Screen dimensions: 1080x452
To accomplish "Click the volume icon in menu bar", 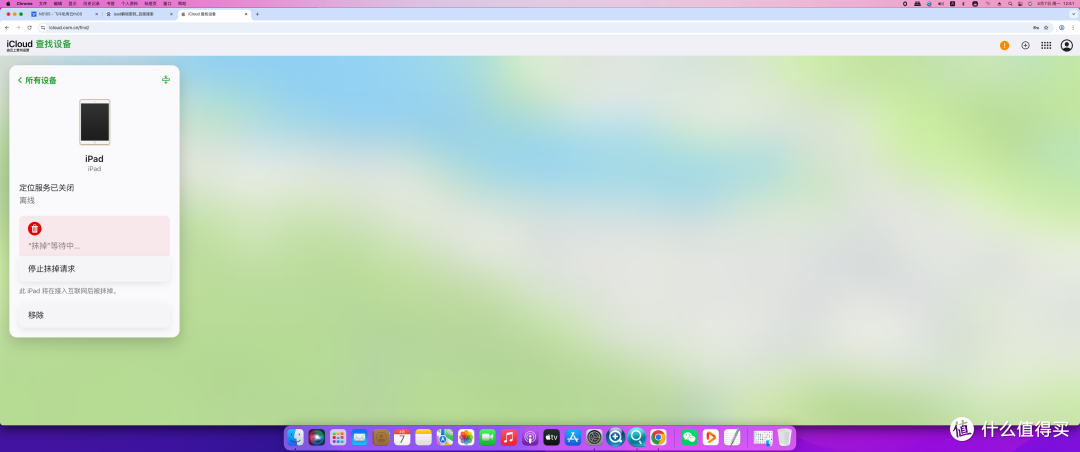I will coord(939,3).
